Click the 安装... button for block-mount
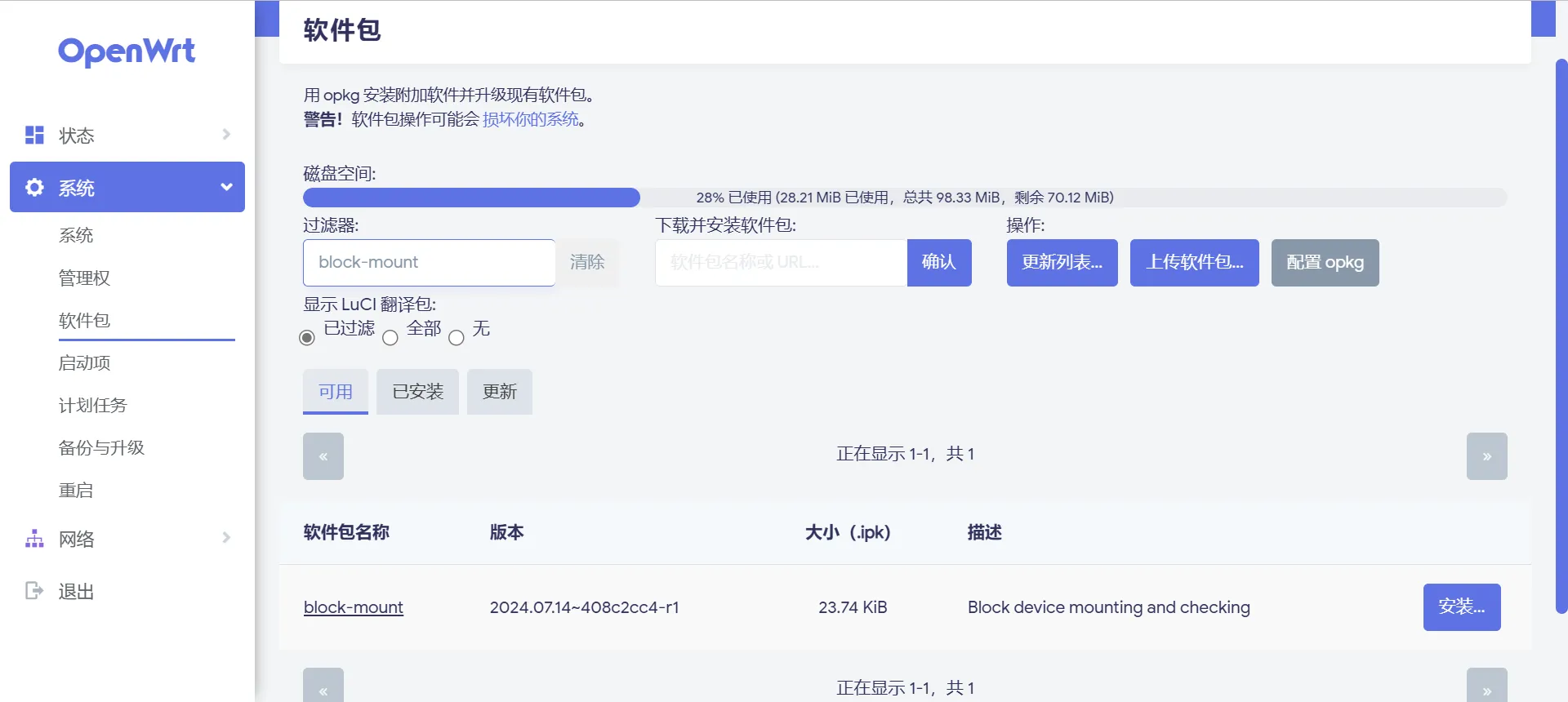This screenshot has height=702, width=1568. 1462,606
